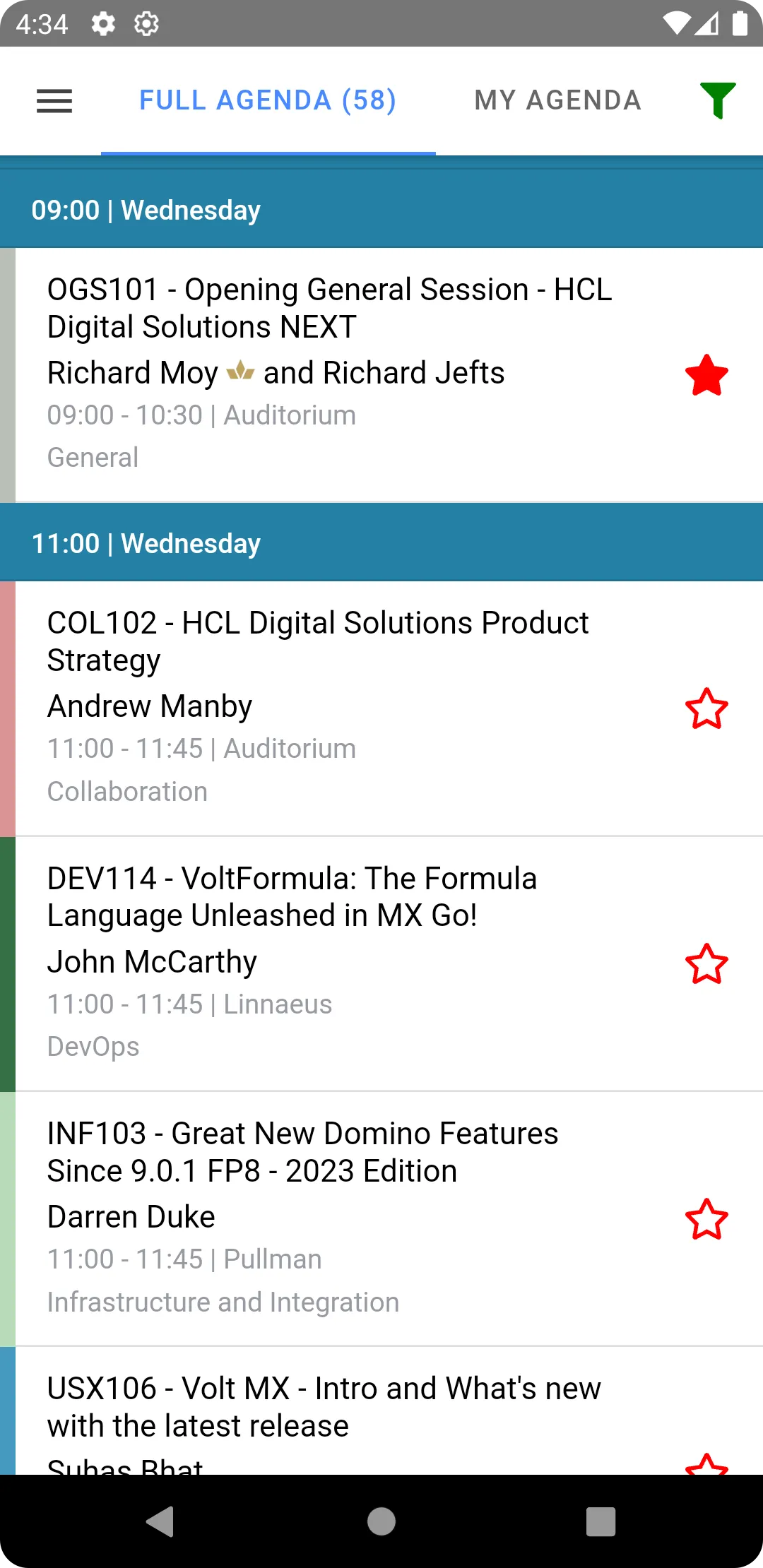Star the COL102 Product Strategy session
Image resolution: width=763 pixels, height=1568 pixels.
(706, 708)
